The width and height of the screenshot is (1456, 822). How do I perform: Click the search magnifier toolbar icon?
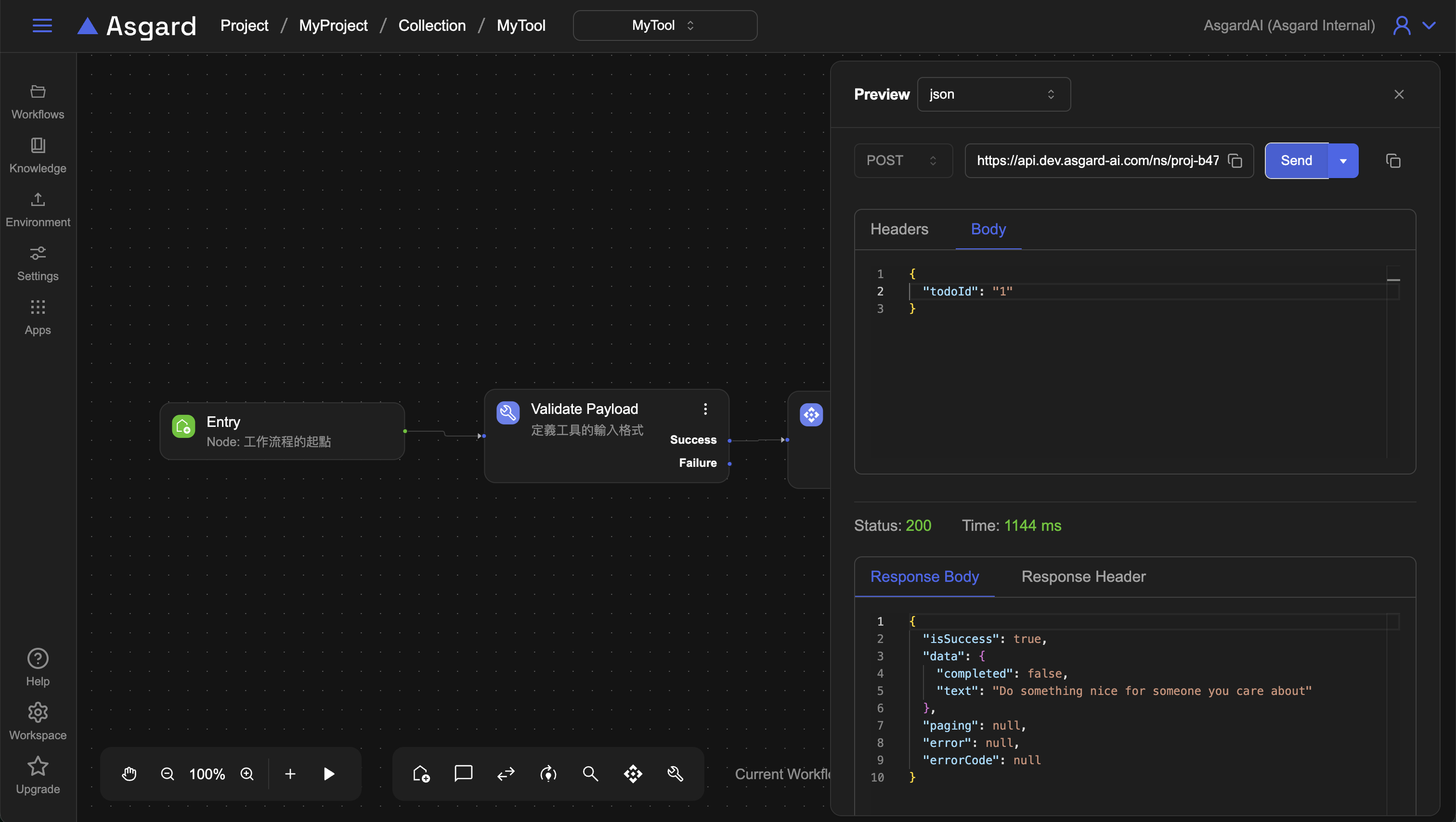[x=590, y=773]
